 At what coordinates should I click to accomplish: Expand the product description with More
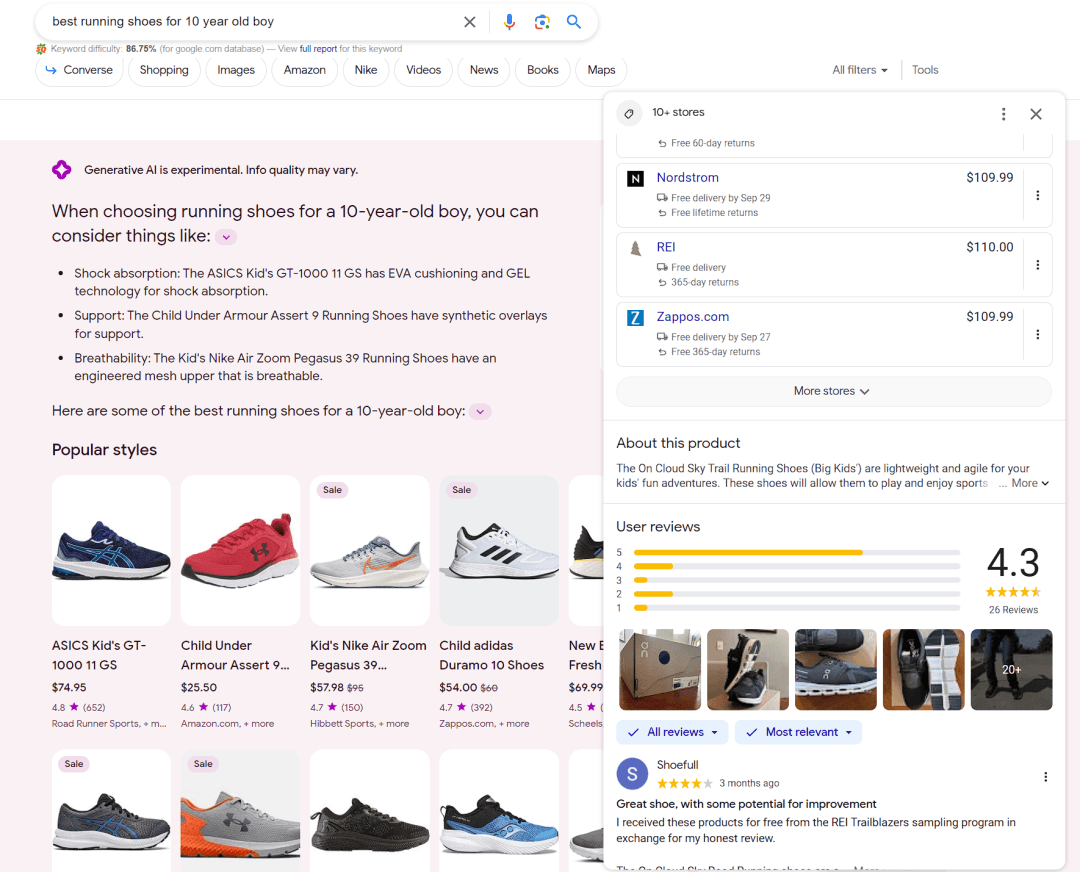(1030, 484)
